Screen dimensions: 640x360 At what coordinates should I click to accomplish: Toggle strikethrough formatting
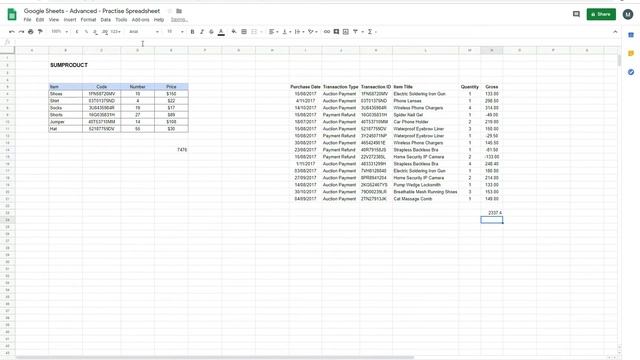[x=211, y=31]
